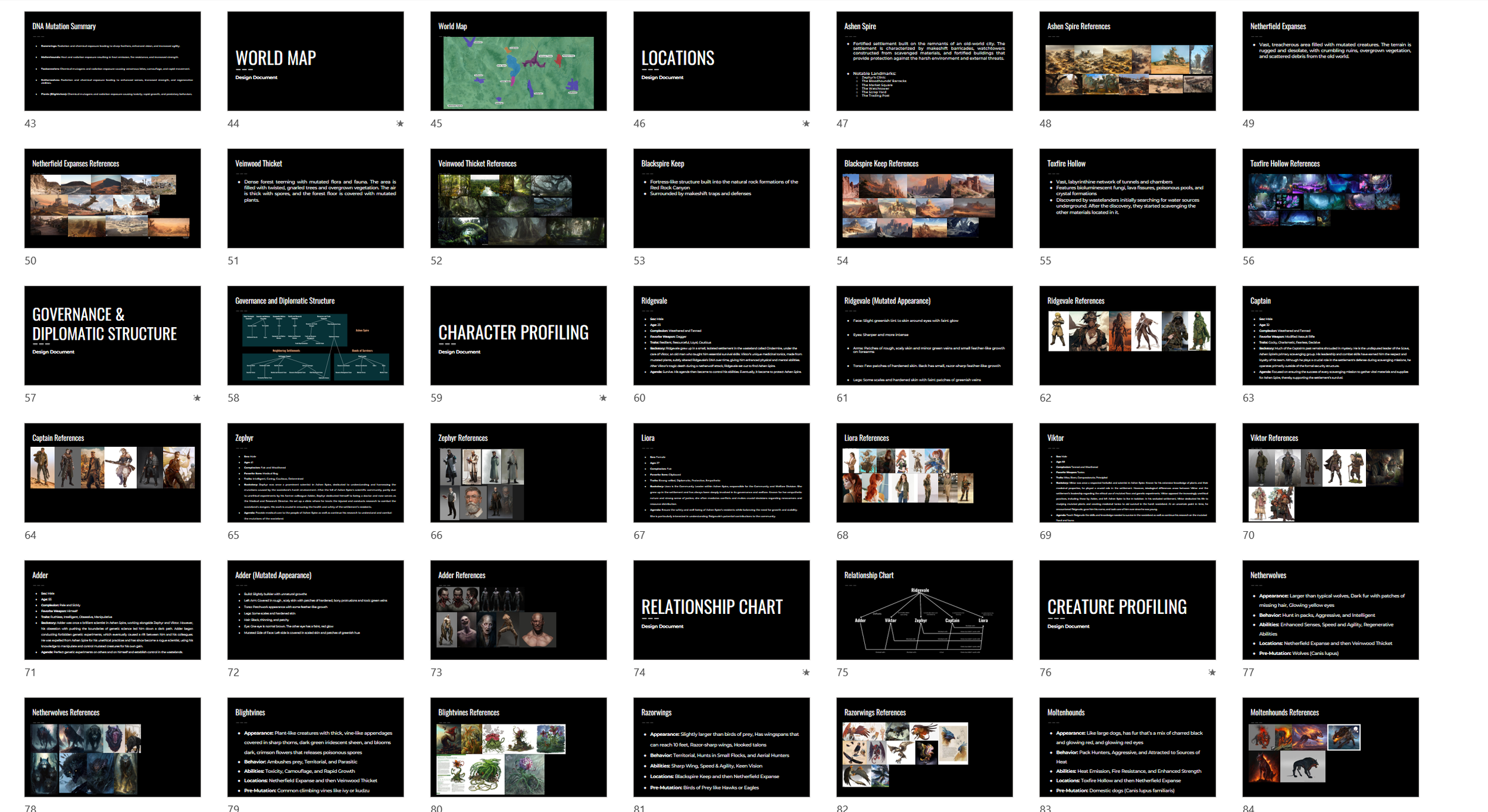Image resolution: width=1488 pixels, height=812 pixels.
Task: Select the Liora References slide
Action: click(924, 473)
